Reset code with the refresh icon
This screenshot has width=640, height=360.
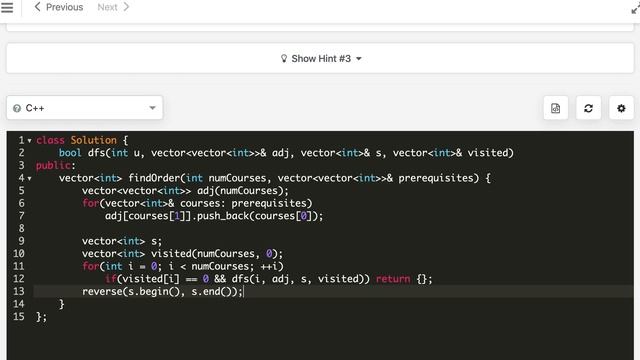(588, 108)
